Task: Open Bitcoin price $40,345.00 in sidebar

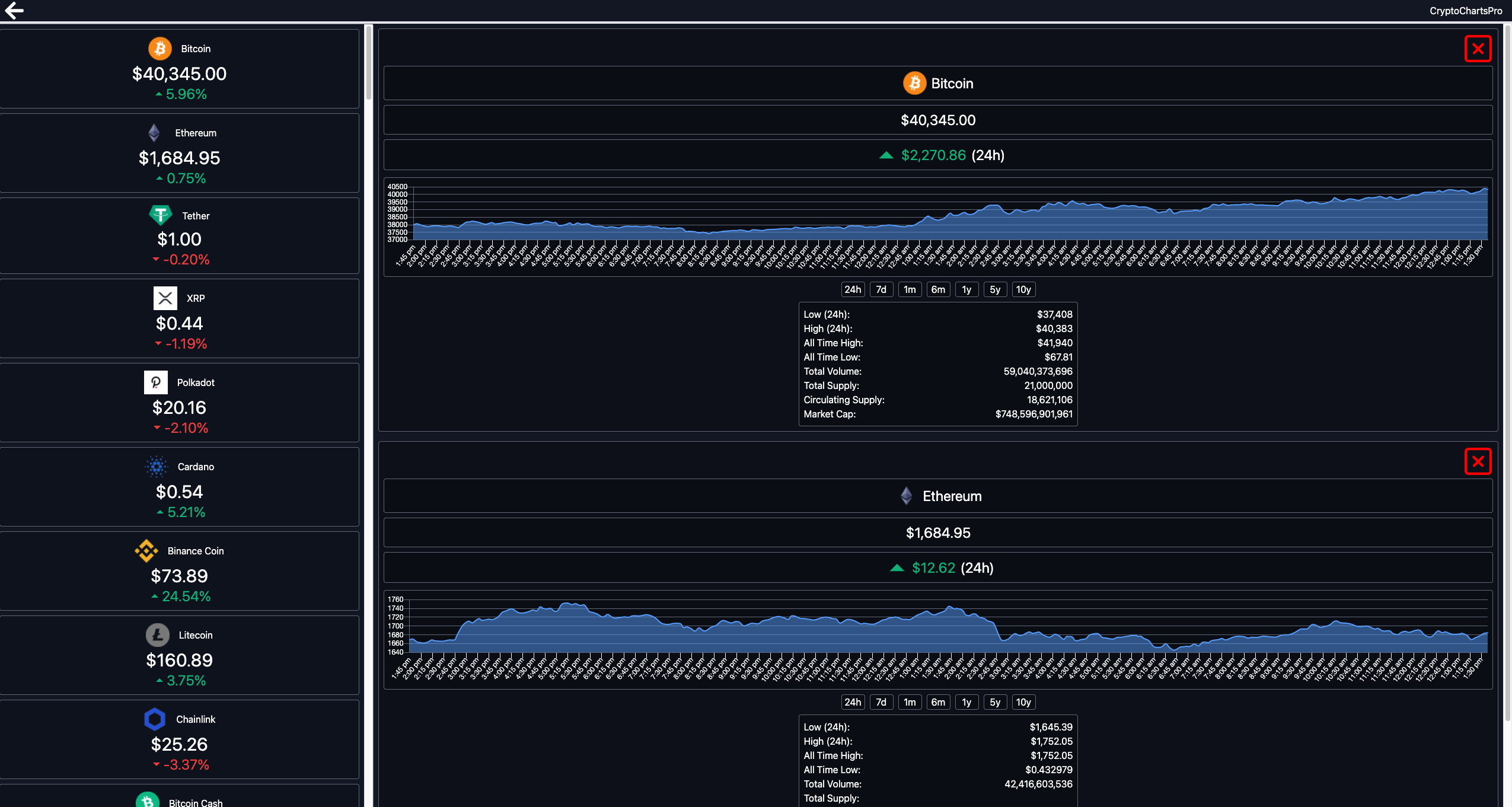Action: (x=179, y=74)
